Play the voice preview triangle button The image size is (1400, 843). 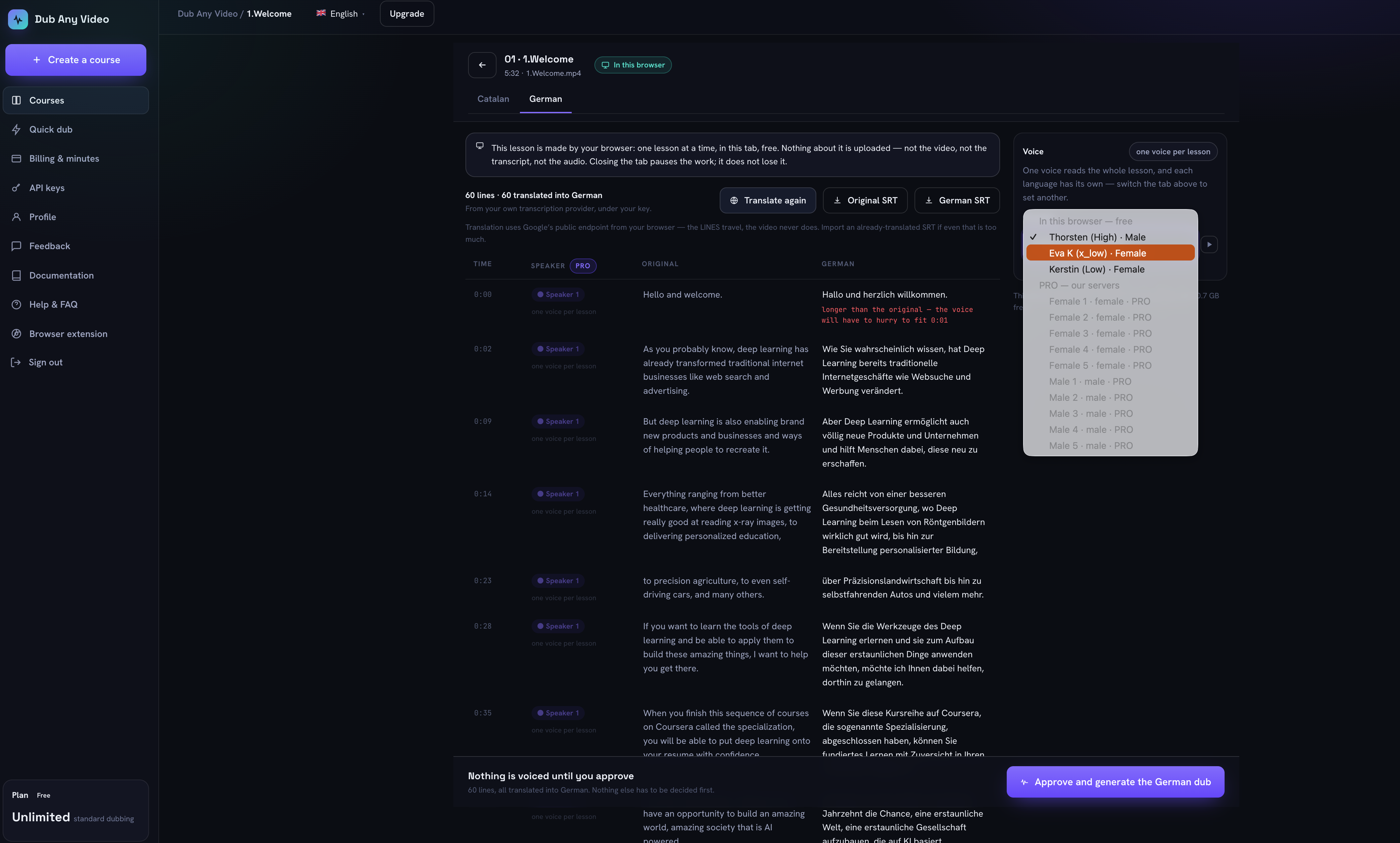(1209, 244)
